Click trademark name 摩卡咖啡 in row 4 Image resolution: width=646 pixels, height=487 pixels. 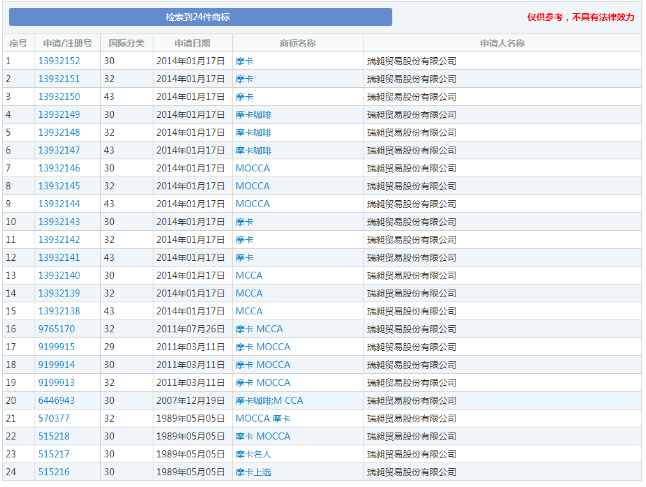253,115
